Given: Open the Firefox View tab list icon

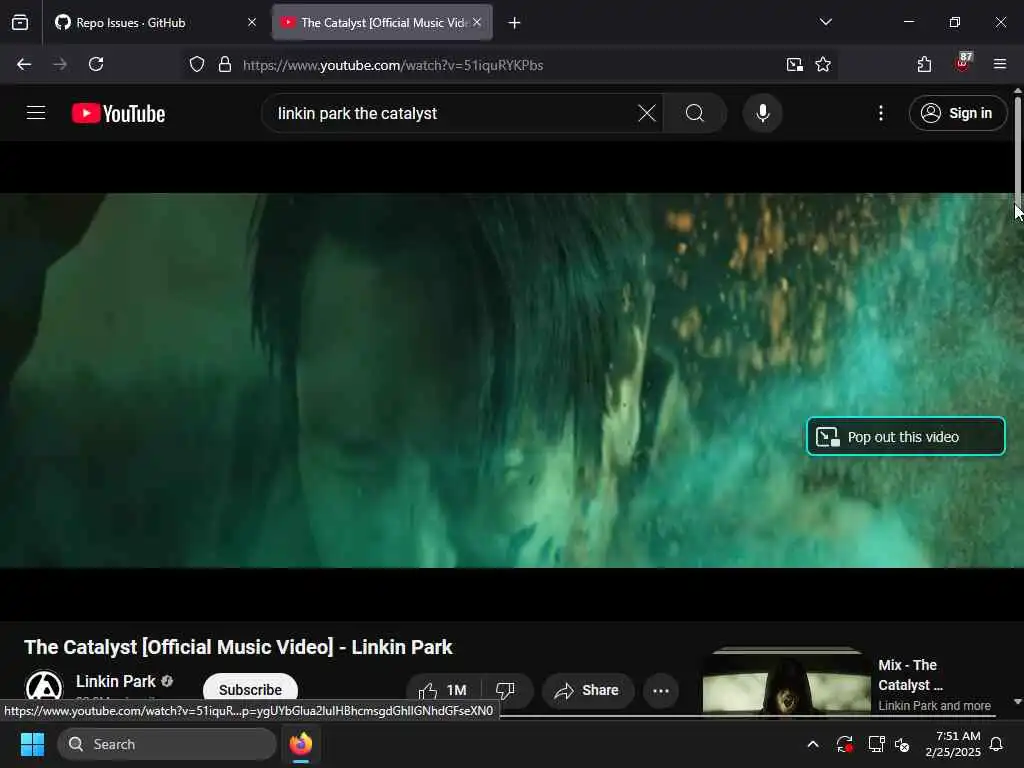Looking at the screenshot, I should [x=20, y=23].
